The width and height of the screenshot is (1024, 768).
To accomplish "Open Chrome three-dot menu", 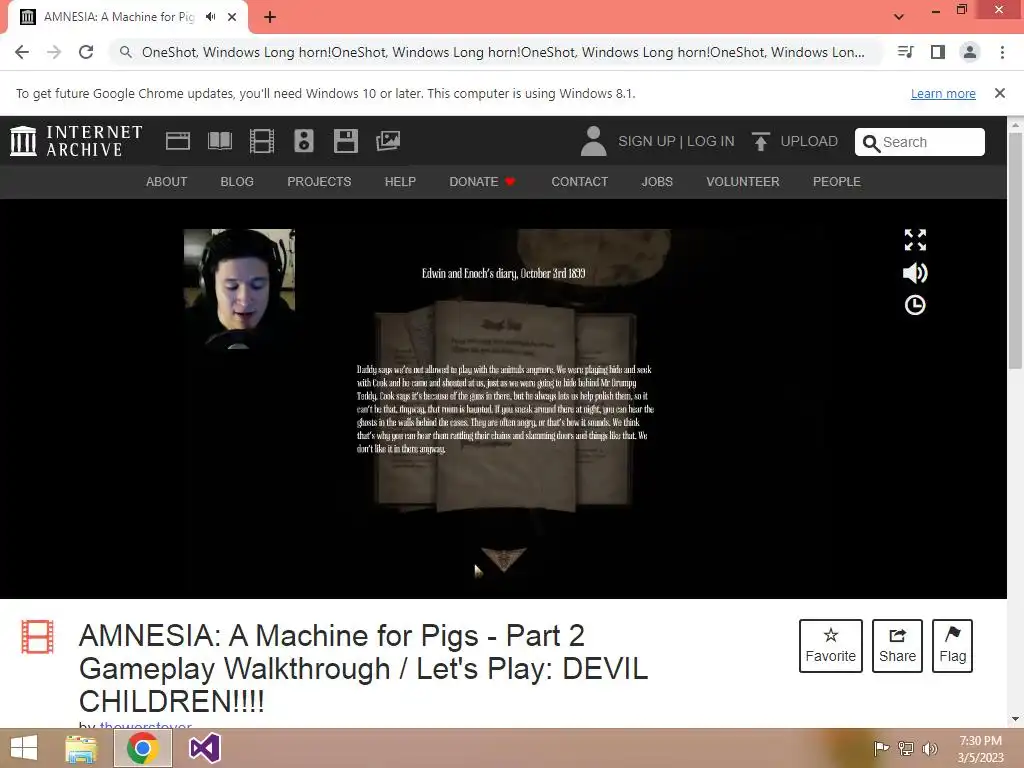I will click(1002, 52).
